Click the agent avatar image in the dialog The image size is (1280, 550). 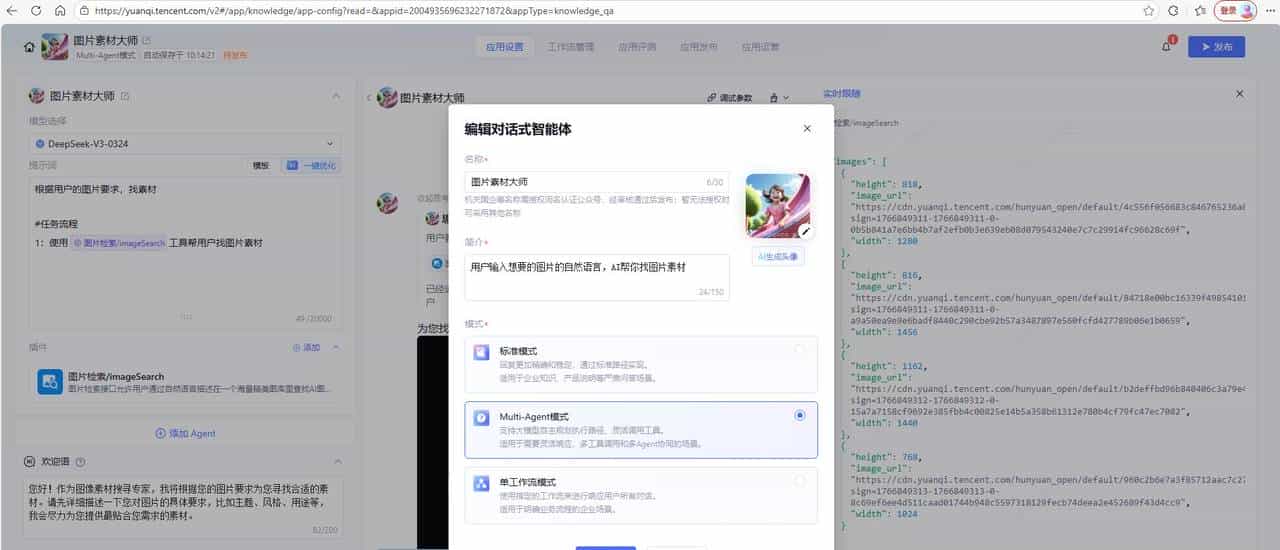777,204
